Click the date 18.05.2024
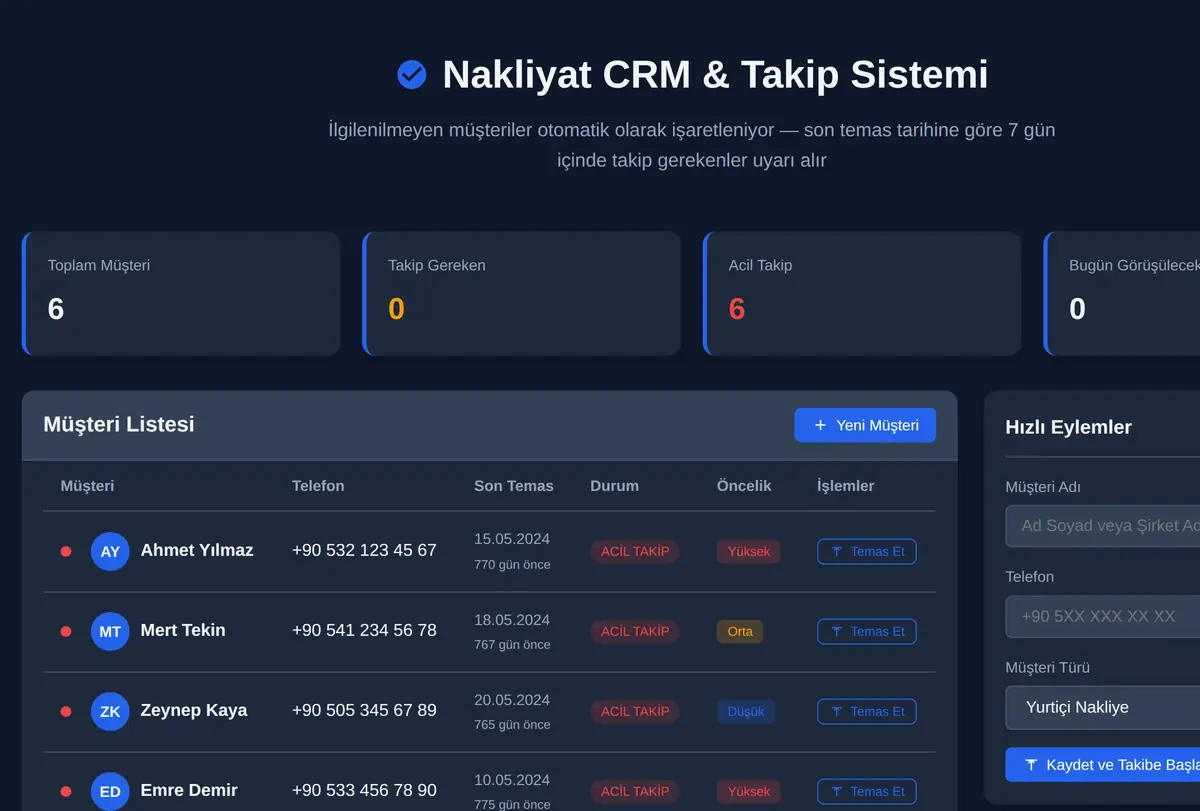 click(512, 619)
